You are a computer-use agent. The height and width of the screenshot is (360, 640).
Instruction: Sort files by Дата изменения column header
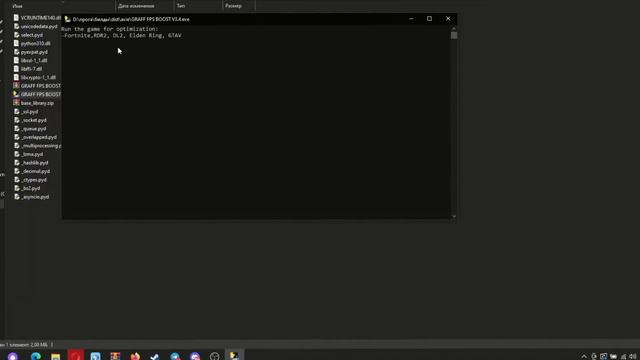pyautogui.click(x=136, y=6)
